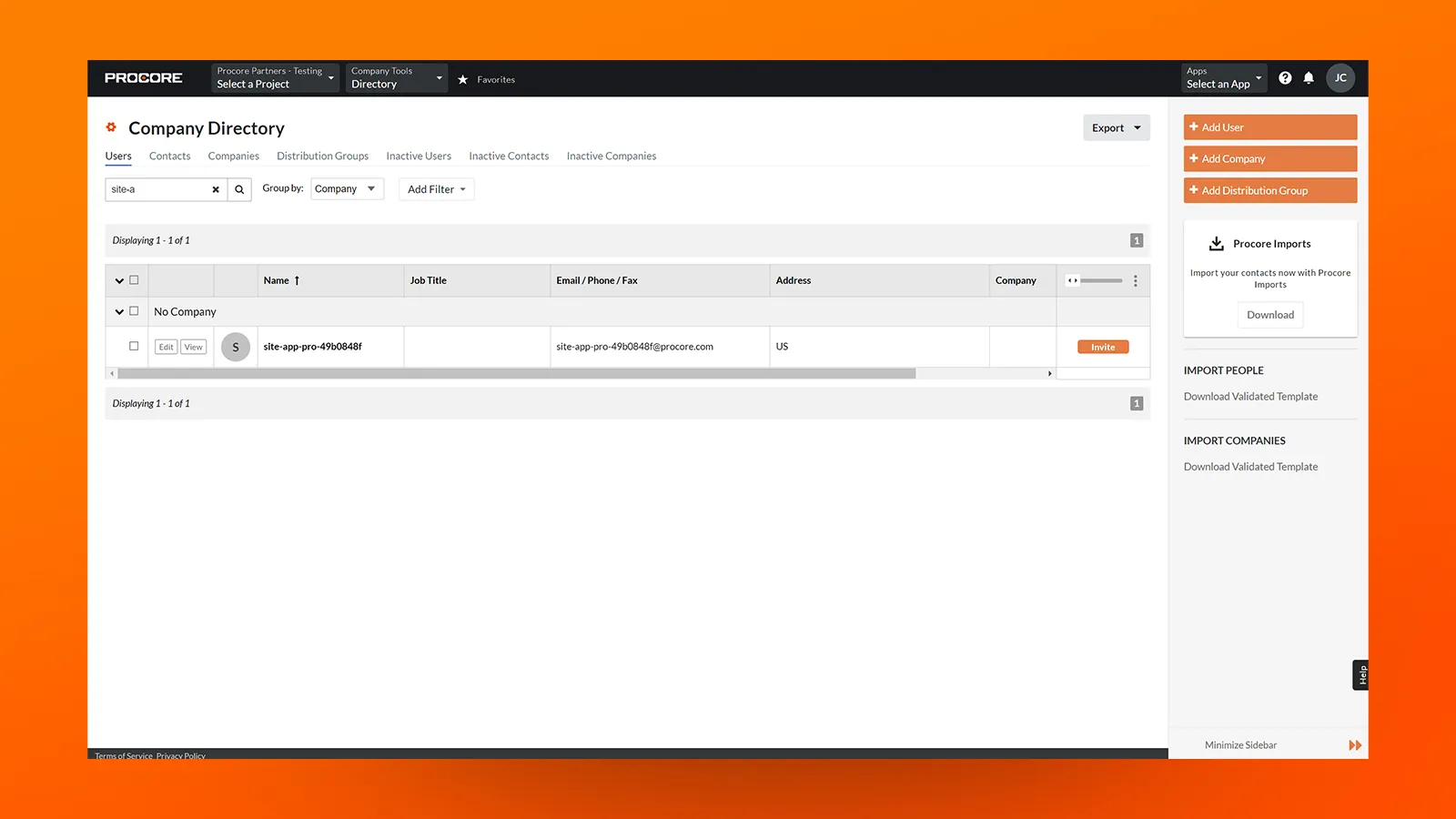Click the Invite button for site-app-pro user
This screenshot has height=819, width=1456.
pyautogui.click(x=1103, y=348)
